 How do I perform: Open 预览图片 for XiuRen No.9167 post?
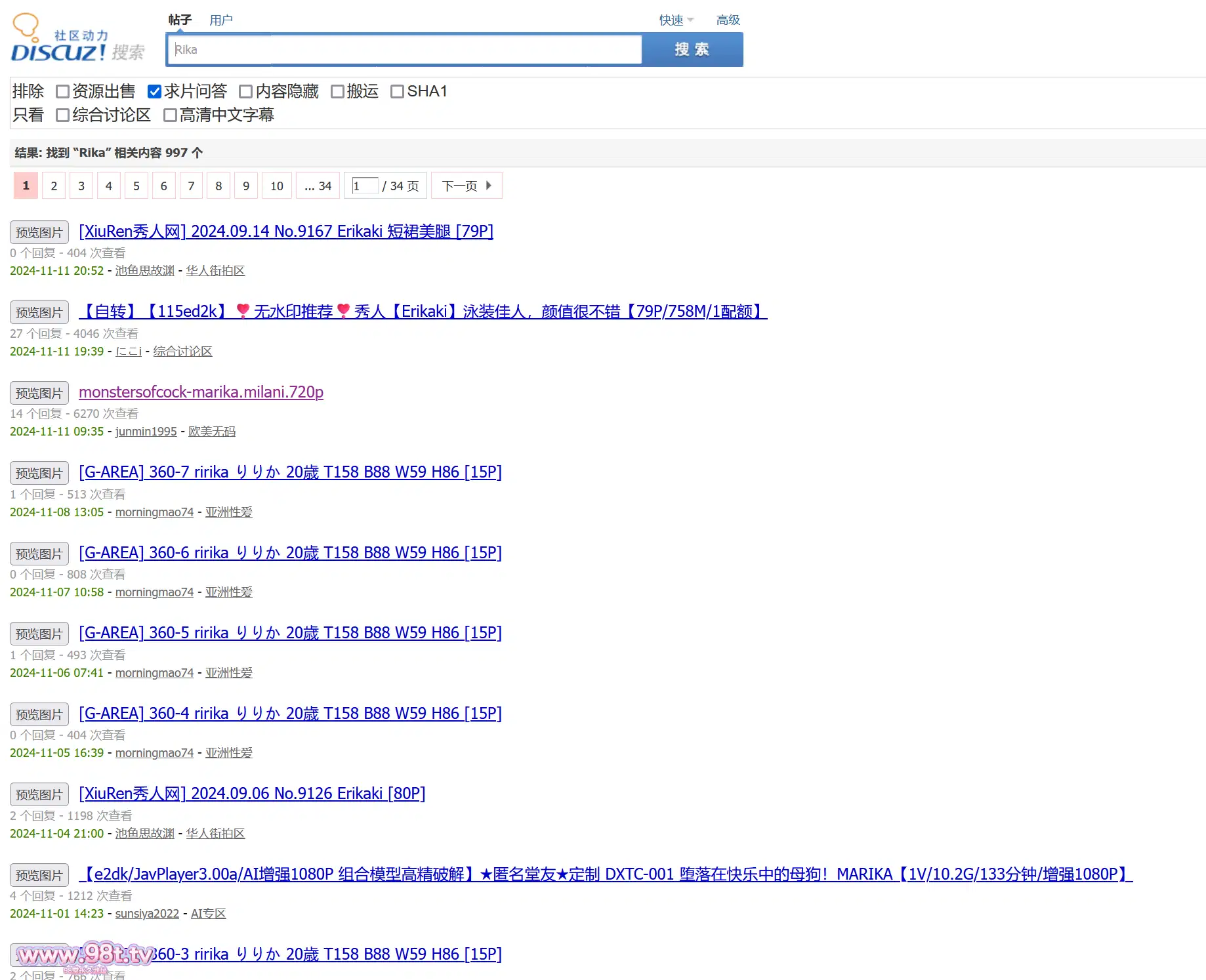click(x=39, y=232)
